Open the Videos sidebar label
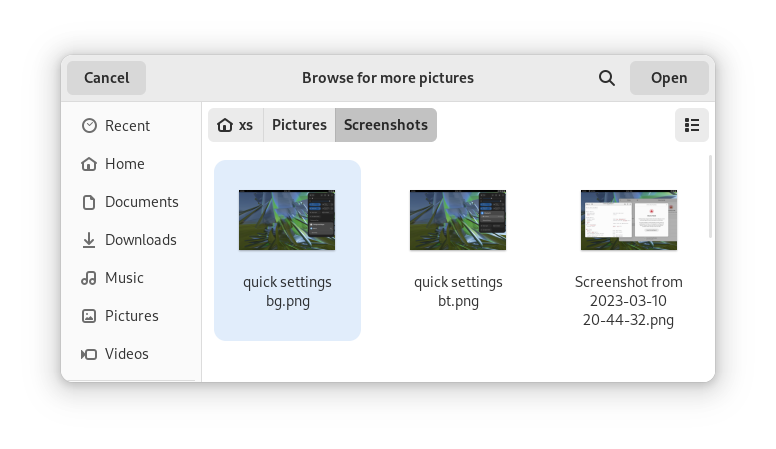776x449 pixels. 127,354
